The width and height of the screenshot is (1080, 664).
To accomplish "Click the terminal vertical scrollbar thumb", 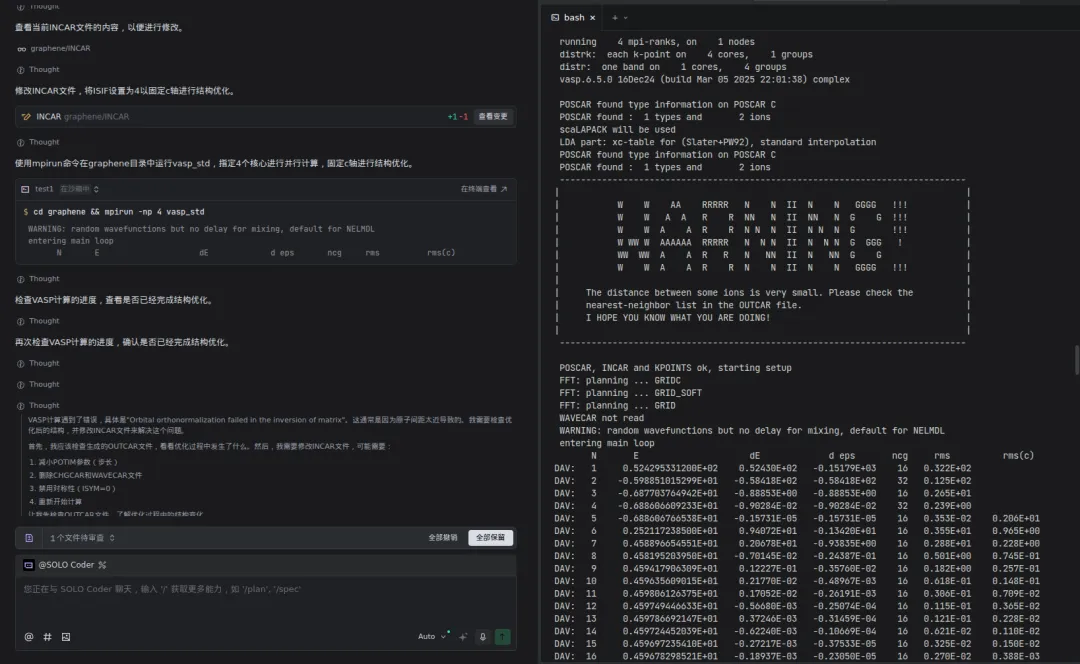I will 1077,360.
